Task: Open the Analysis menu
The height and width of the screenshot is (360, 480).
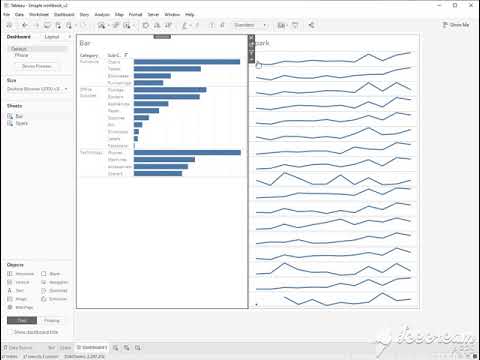Action: coord(102,15)
